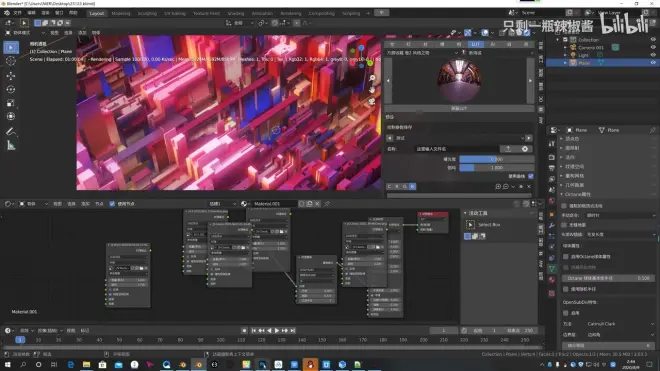Toggle the checkbox above Octane sphere radius
This screenshot has height=371, width=660.
(566, 267)
